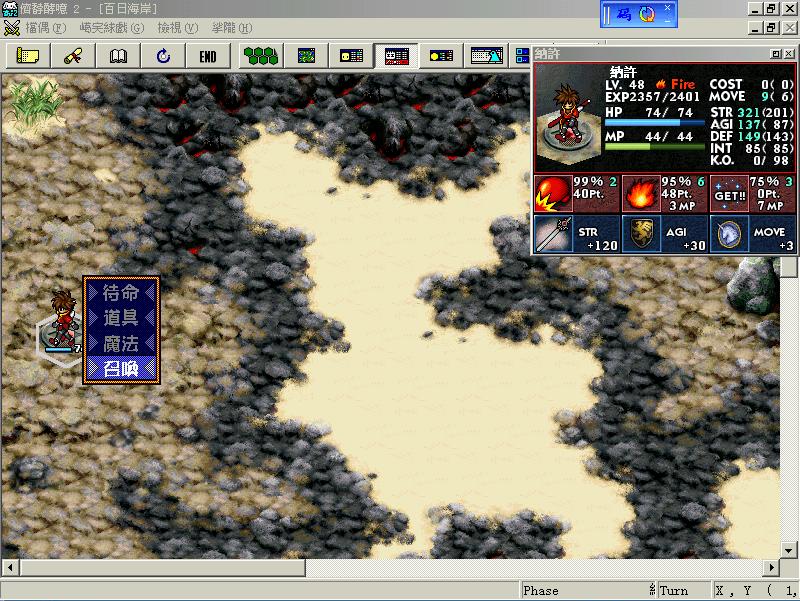Toggle the pressed red status panel toolbar icon
800x601 pixels.
396,56
